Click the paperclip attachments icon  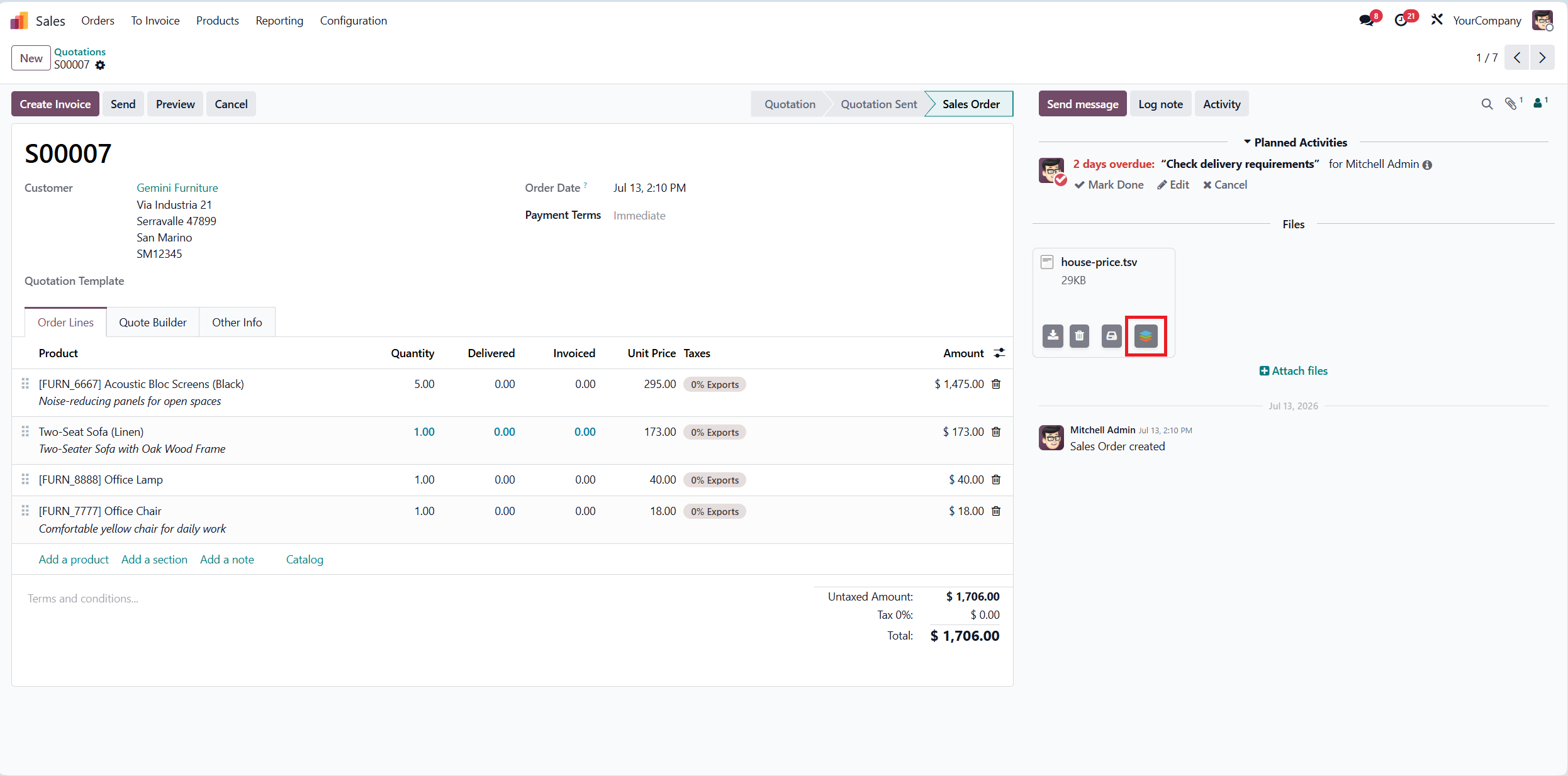[x=1512, y=104]
